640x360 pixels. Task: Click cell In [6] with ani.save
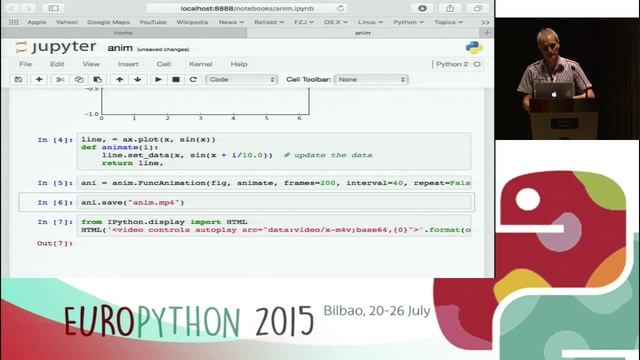coord(273,202)
